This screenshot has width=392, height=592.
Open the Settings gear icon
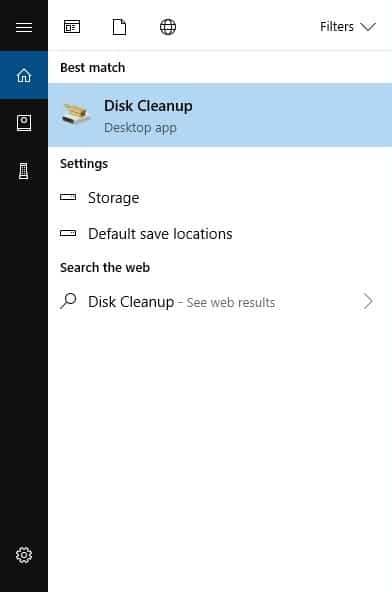click(x=24, y=555)
